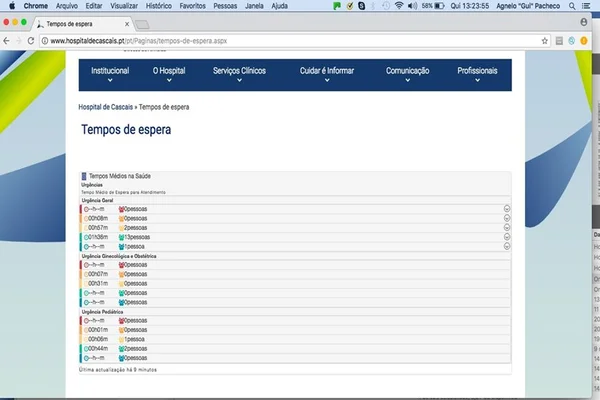Expand the 00h08m row in Urgência Geral
The height and width of the screenshot is (400, 600).
click(x=507, y=218)
